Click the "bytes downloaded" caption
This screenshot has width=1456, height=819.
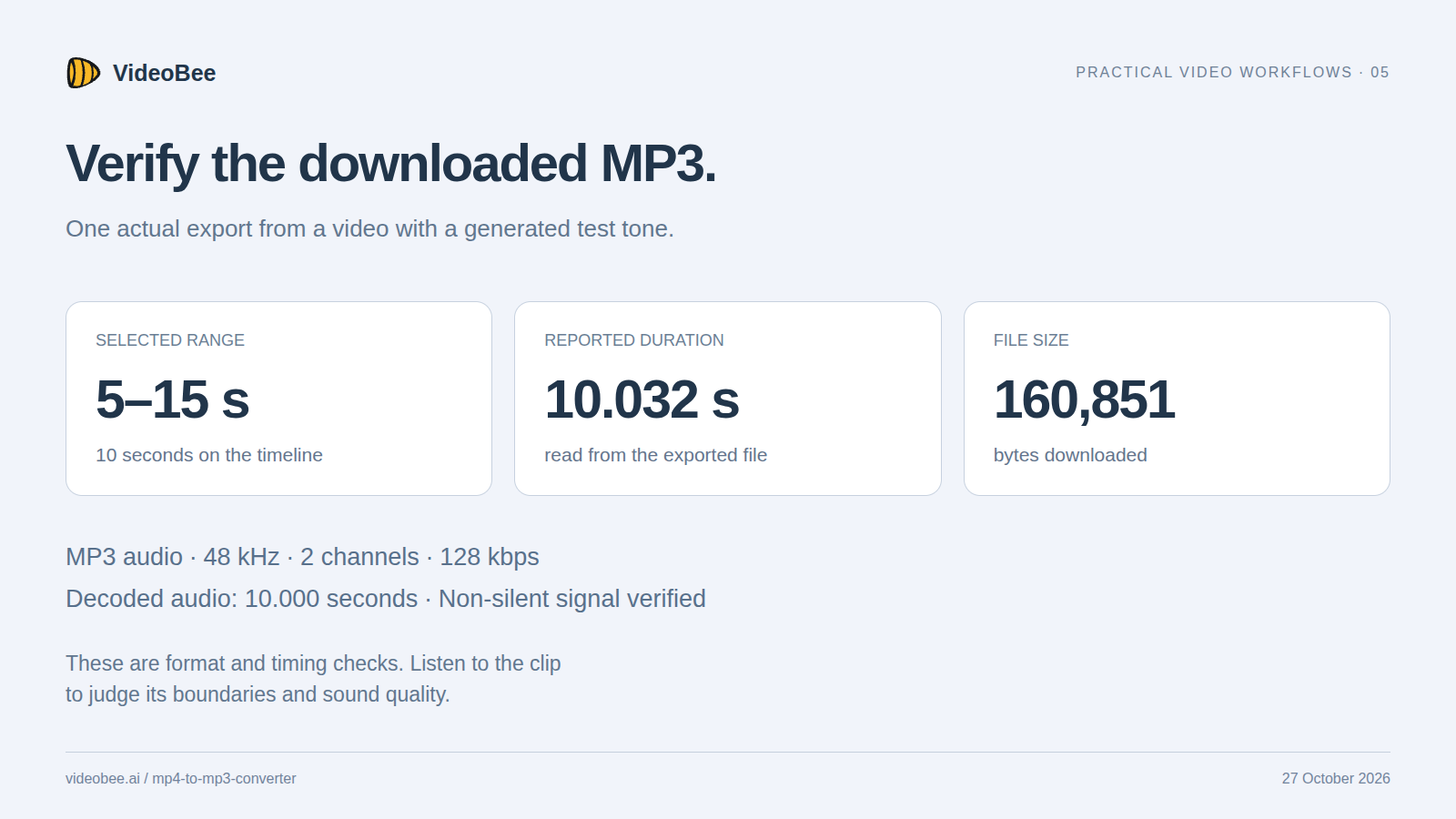[1070, 455]
